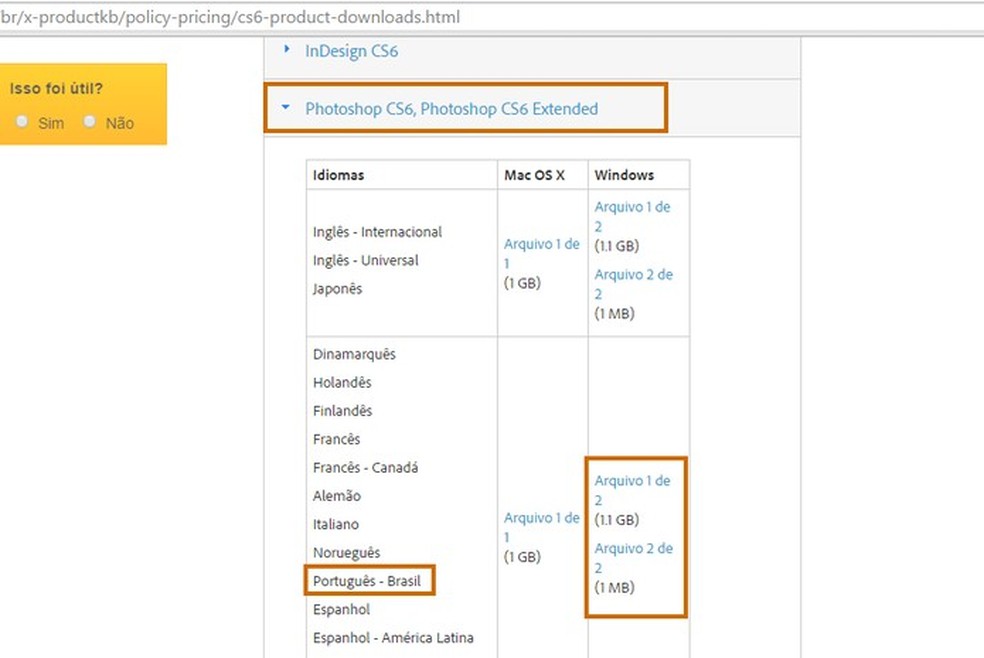Collapse the Photoshop CS6 section arrow

click(286, 107)
